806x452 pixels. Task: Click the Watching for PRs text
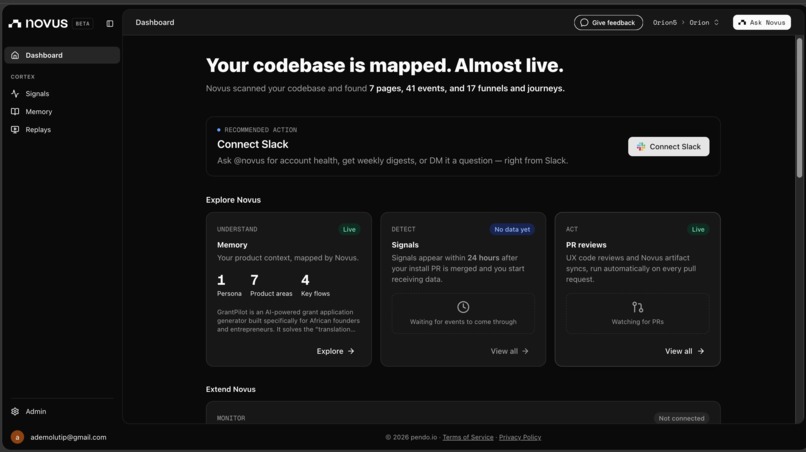tap(637, 322)
